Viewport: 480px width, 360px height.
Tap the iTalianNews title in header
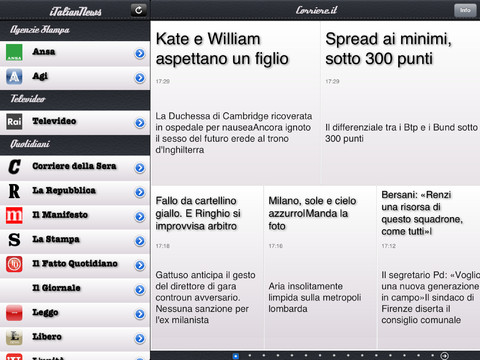[75, 11]
